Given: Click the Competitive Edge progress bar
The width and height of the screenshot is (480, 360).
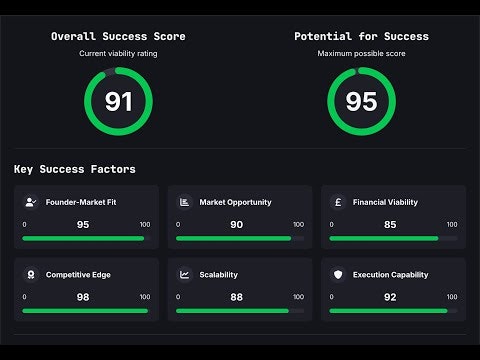Looking at the screenshot, I should (86, 311).
